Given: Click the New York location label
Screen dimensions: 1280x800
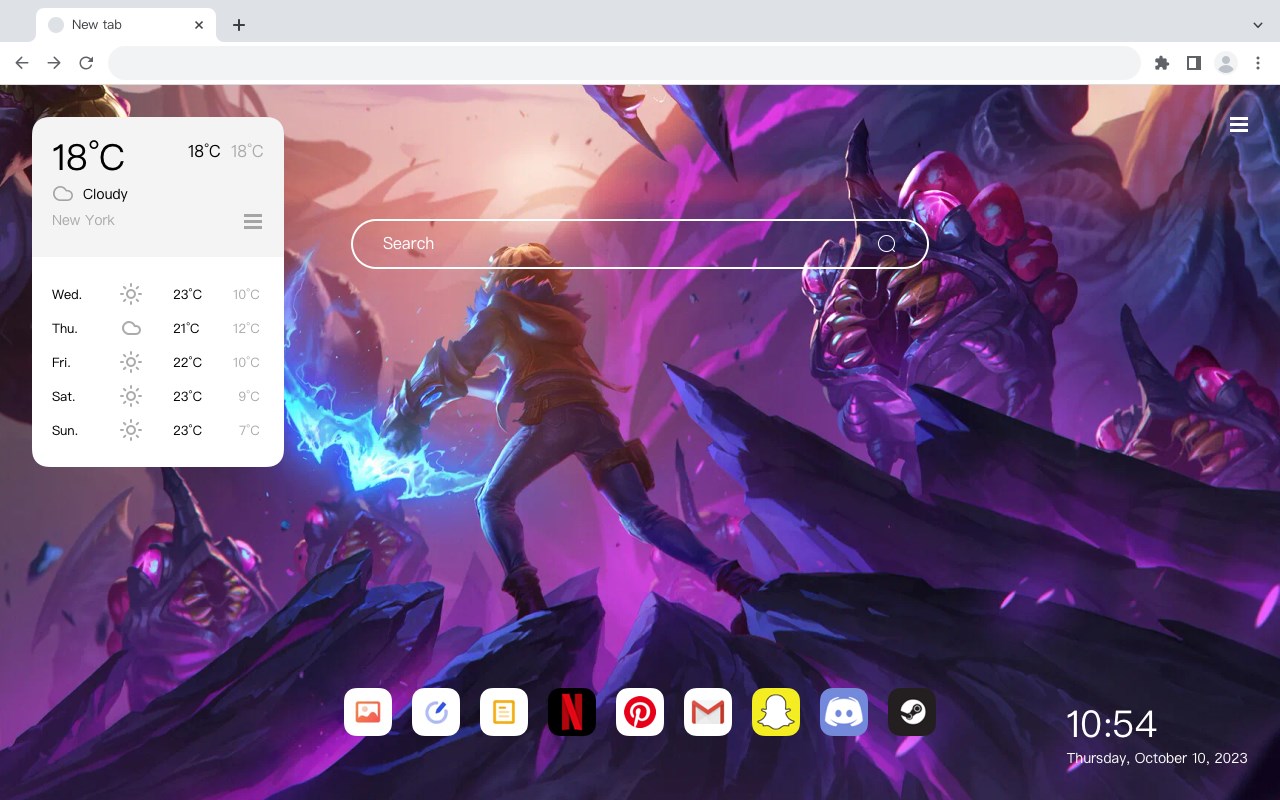Looking at the screenshot, I should (x=83, y=220).
